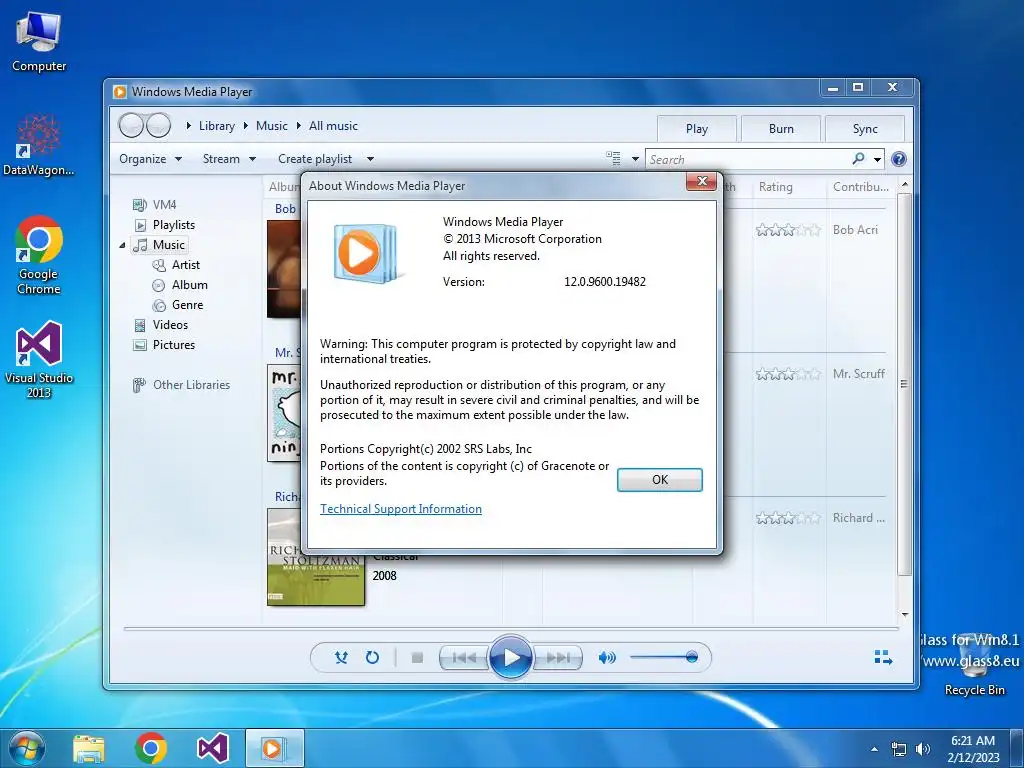Click All music in the breadcrumb
The width and height of the screenshot is (1024, 768).
click(x=333, y=126)
